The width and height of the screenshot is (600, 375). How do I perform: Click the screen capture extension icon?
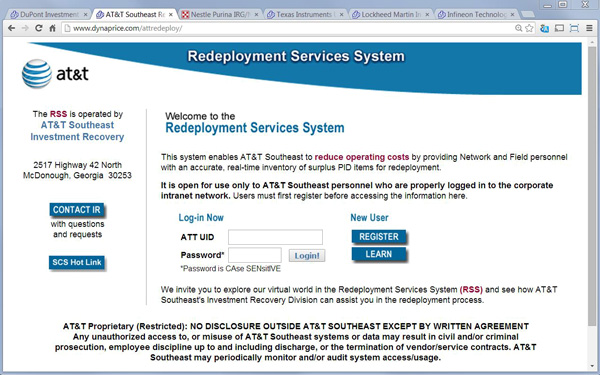pyautogui.click(x=574, y=28)
